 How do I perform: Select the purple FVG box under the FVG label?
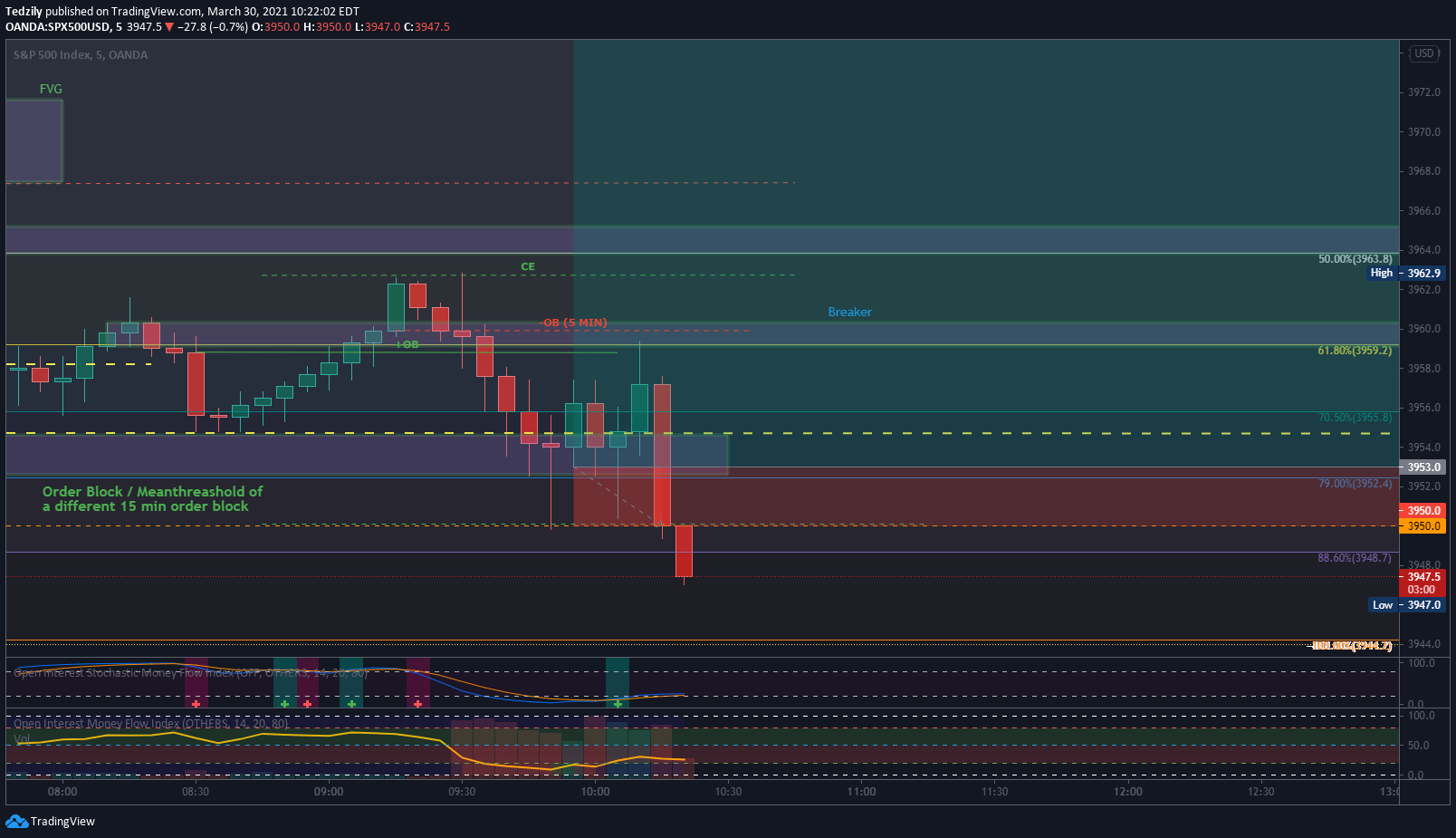[x=34, y=140]
